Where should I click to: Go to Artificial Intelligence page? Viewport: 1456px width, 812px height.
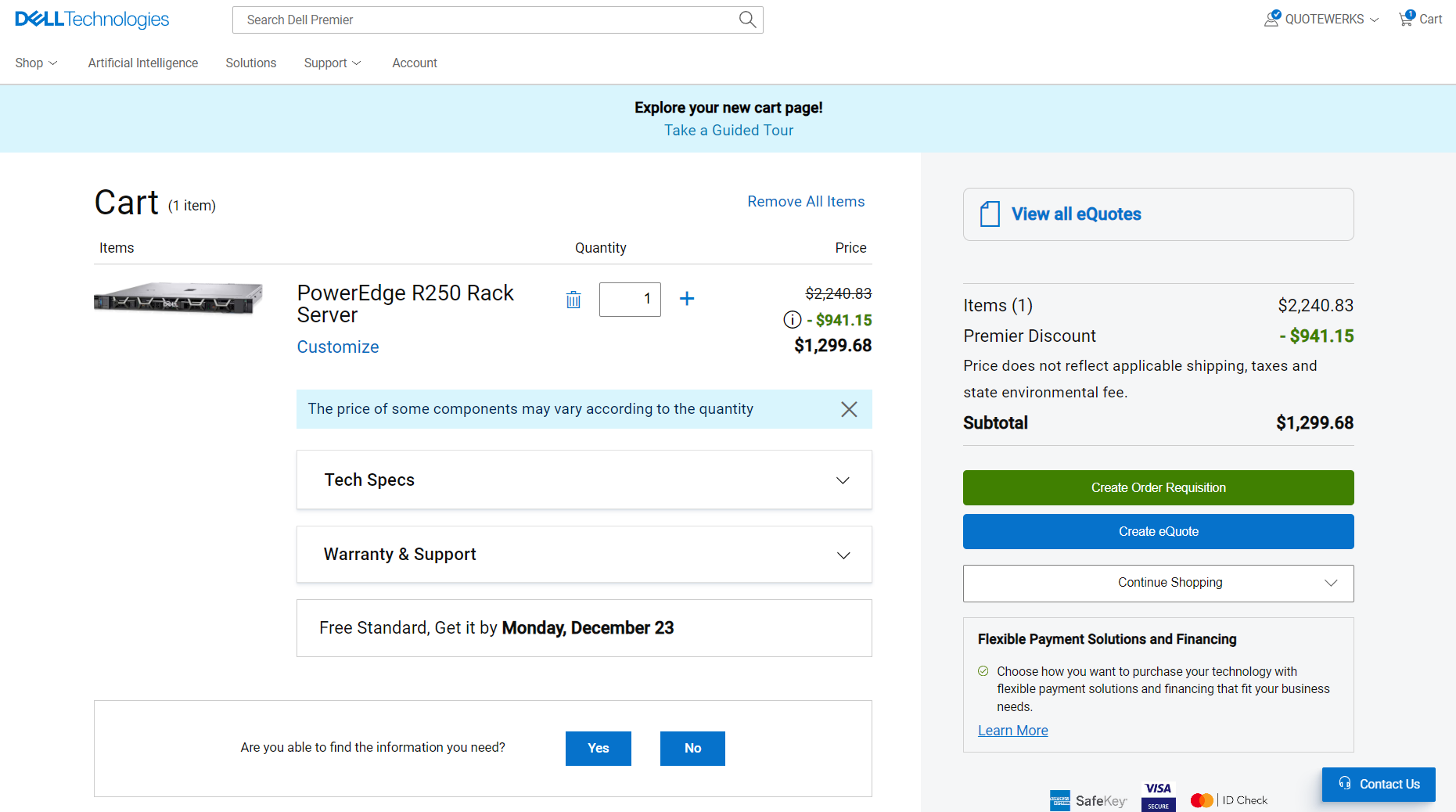(x=143, y=63)
